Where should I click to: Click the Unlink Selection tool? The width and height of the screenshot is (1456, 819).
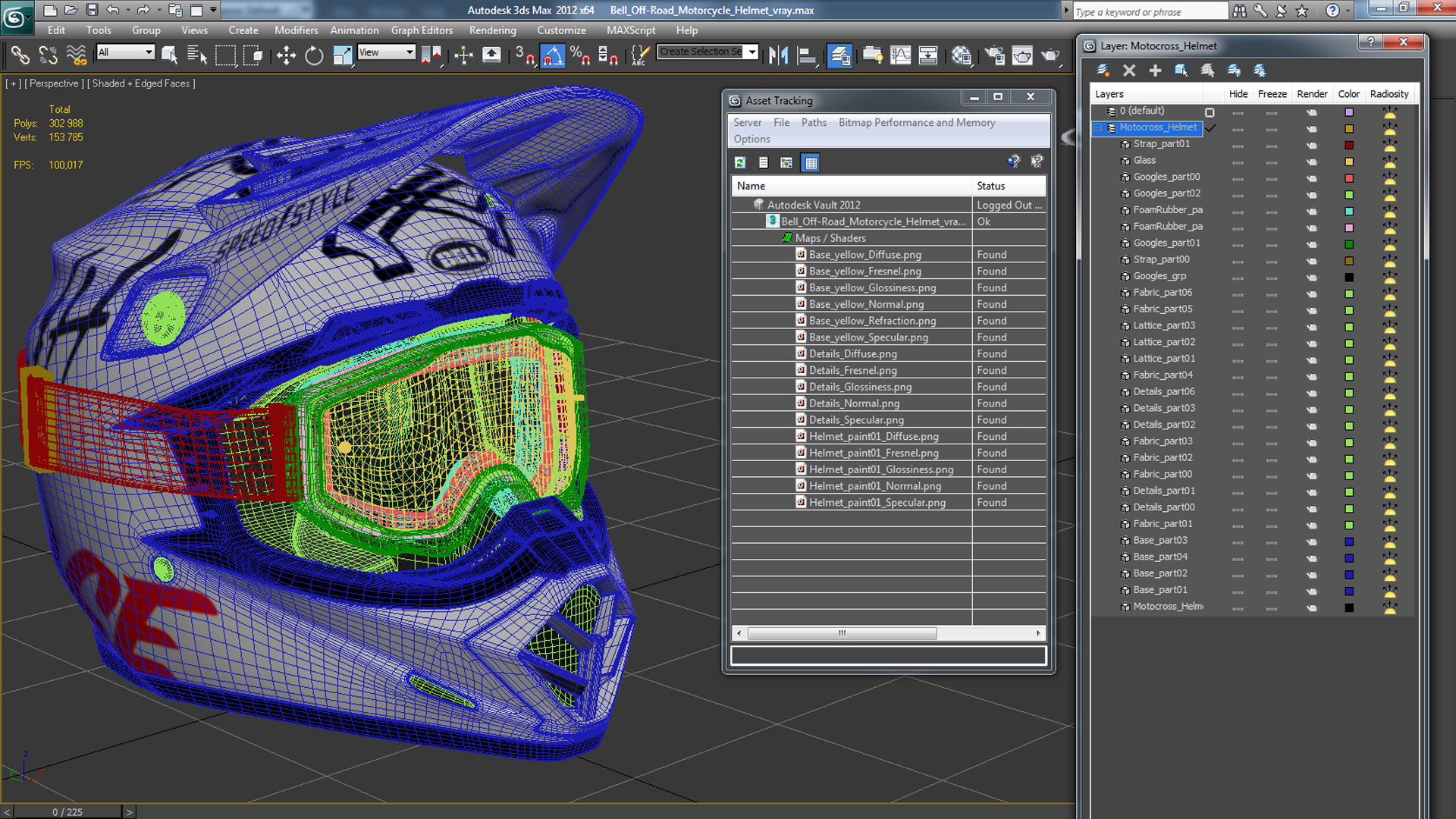click(x=48, y=55)
